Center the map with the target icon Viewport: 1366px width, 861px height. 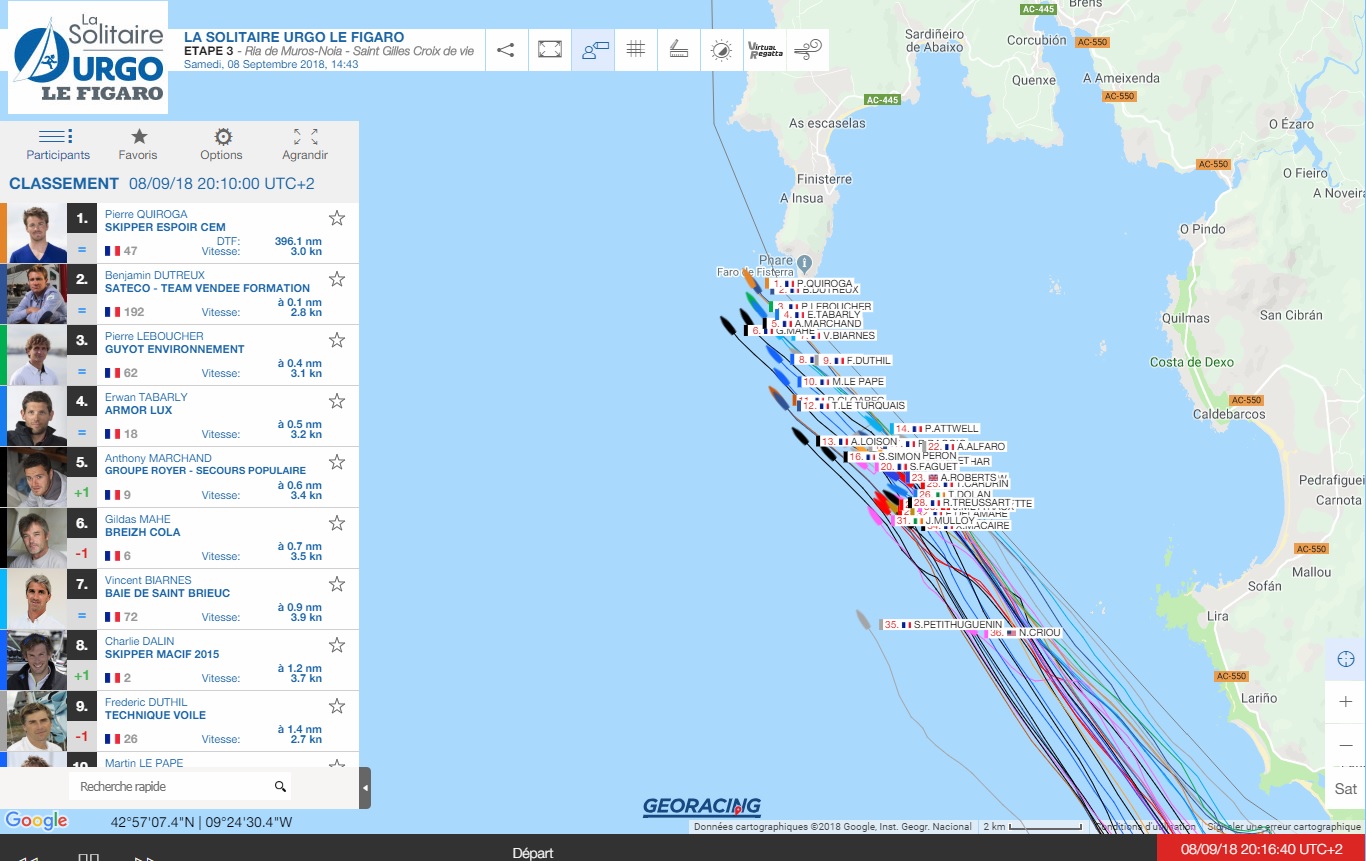pos(1345,659)
